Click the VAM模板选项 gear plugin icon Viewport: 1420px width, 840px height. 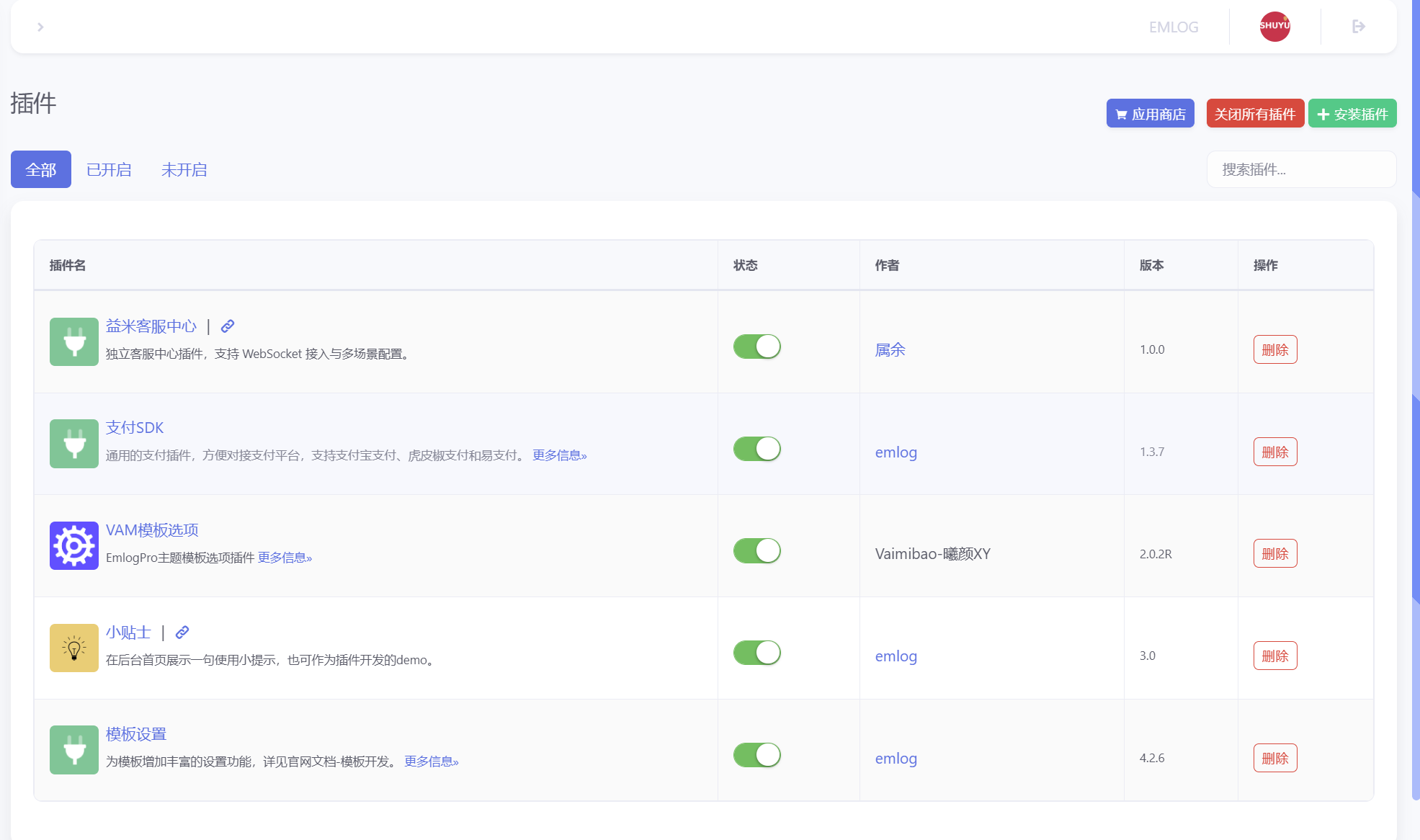[74, 546]
